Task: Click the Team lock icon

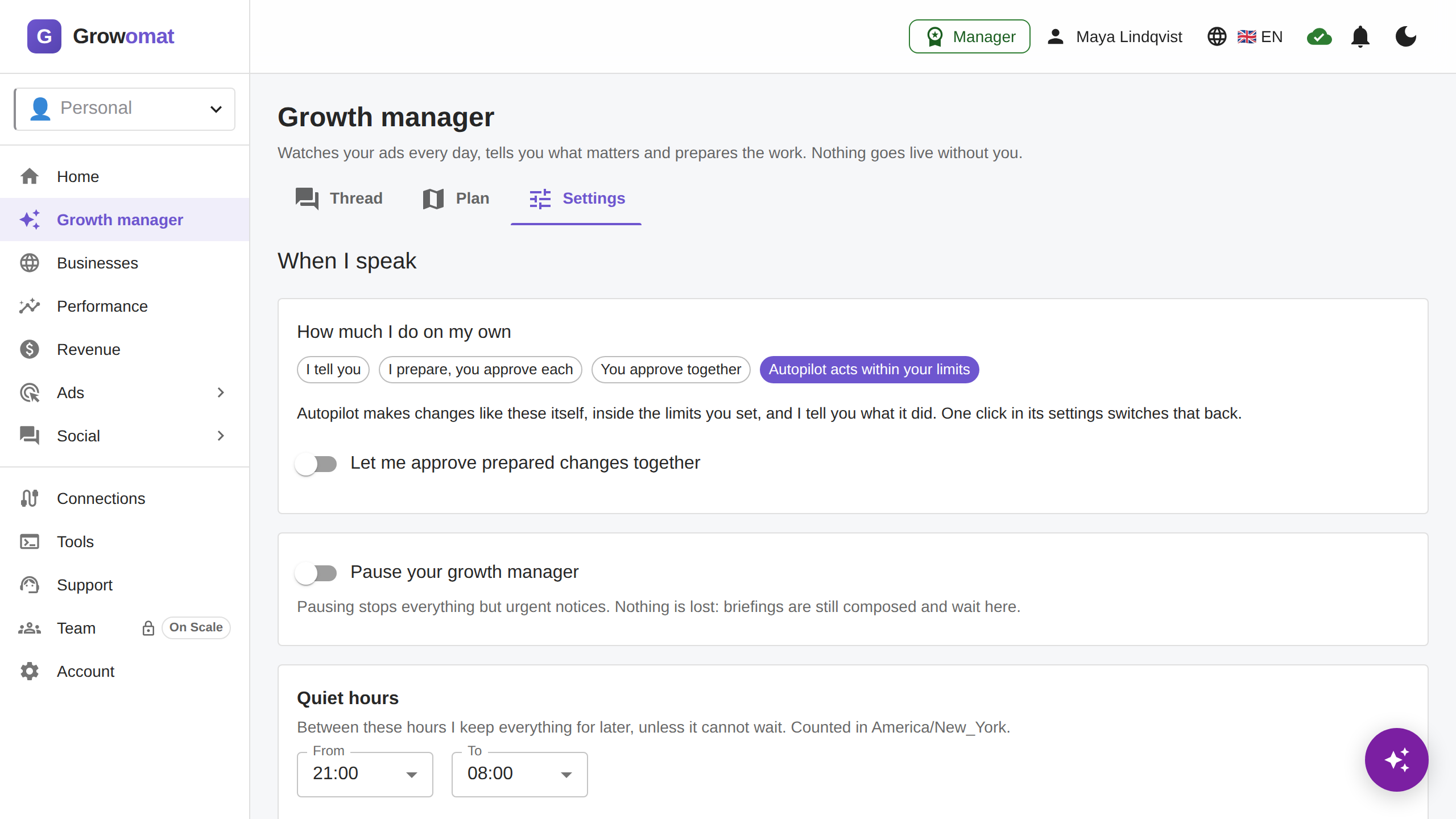Action: pyautogui.click(x=148, y=628)
